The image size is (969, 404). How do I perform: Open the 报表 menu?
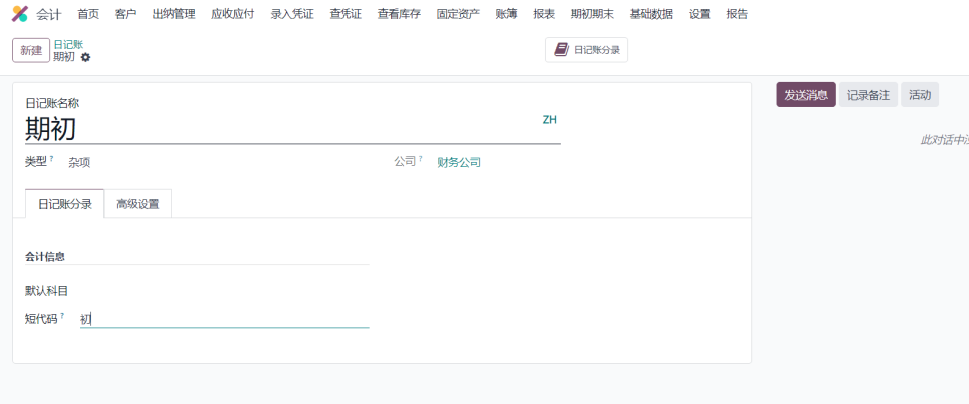pyautogui.click(x=544, y=14)
